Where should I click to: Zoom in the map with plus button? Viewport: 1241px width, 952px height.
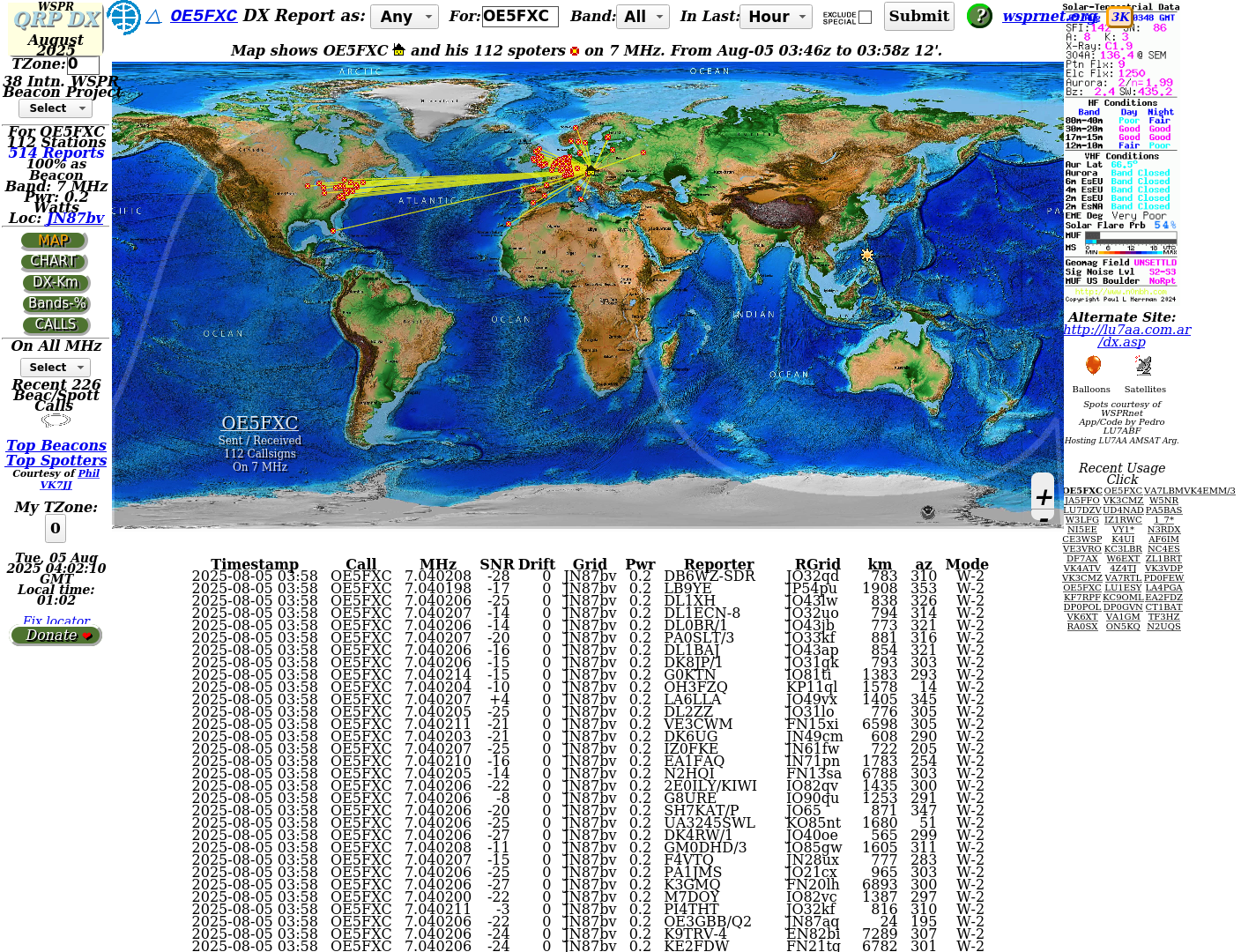[1044, 497]
